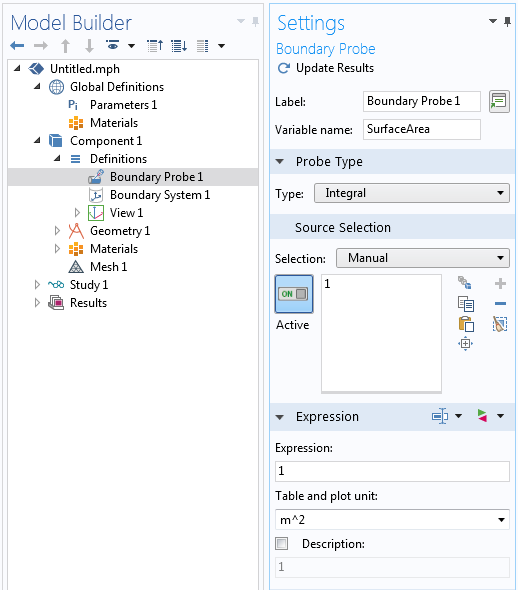
Task: Click the Variable name field with SurfaceArea
Action: pyautogui.click(x=422, y=129)
